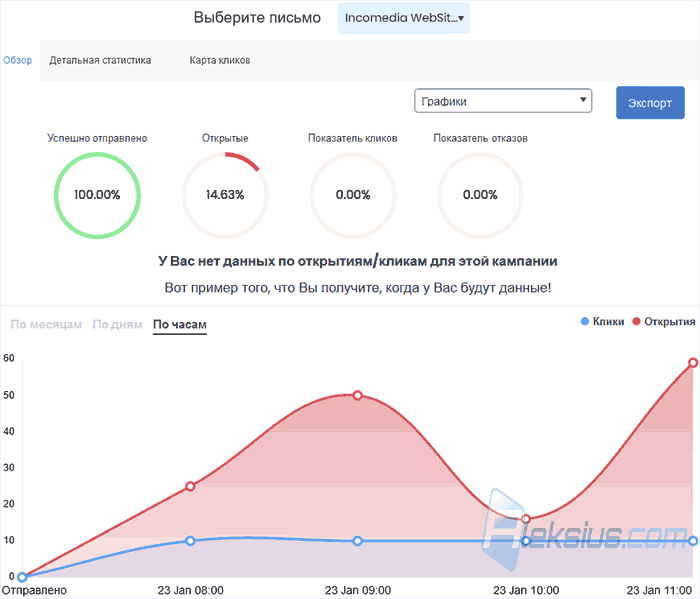
Task: Click the arrow of the Графики combo box
Action: click(583, 100)
